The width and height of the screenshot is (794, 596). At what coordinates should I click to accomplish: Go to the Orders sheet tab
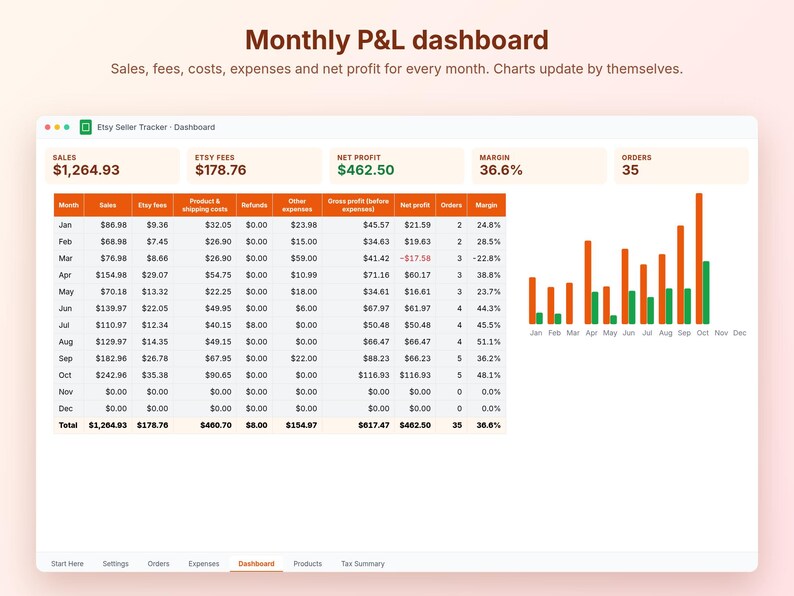158,564
